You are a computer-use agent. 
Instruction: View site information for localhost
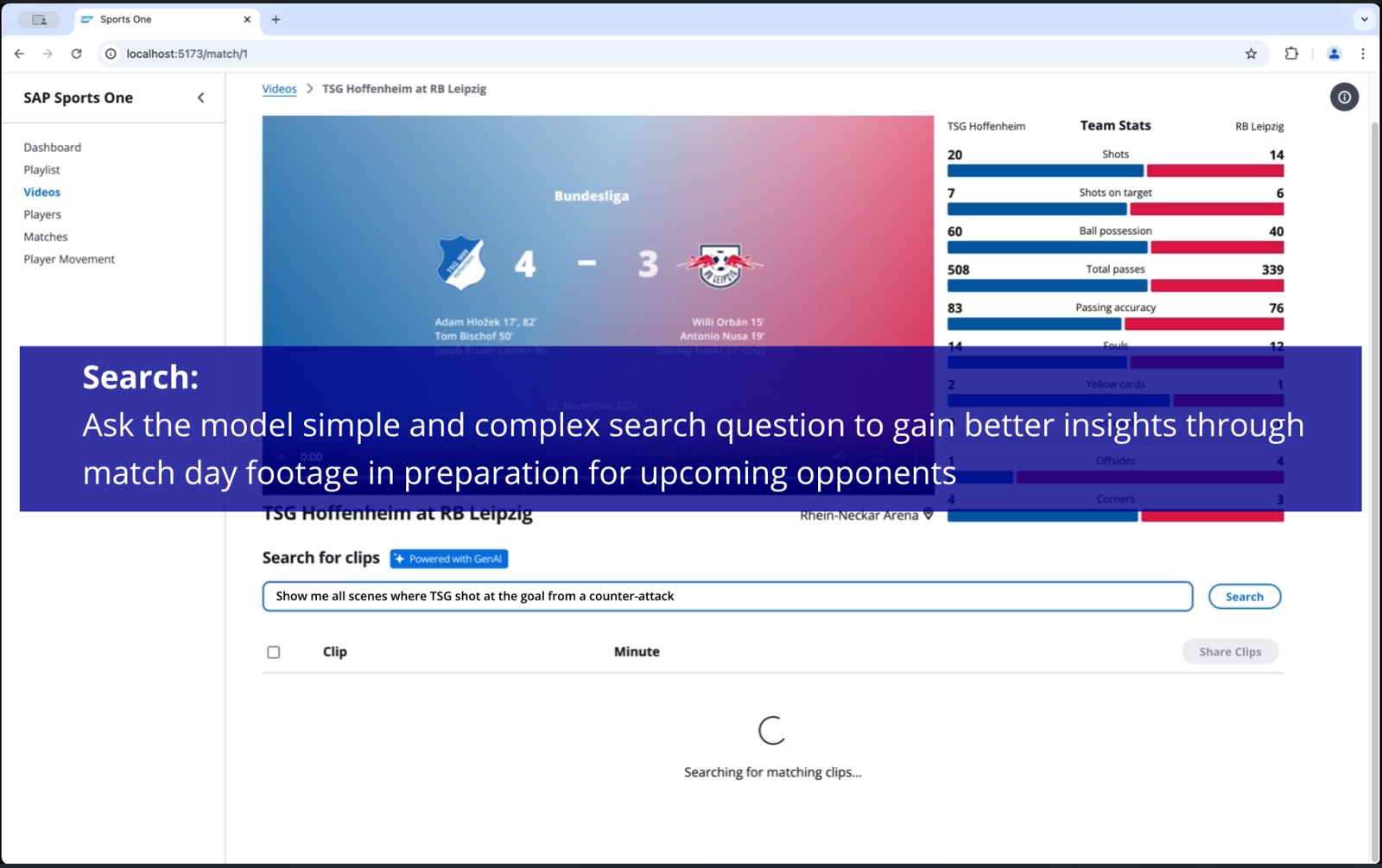(x=111, y=54)
